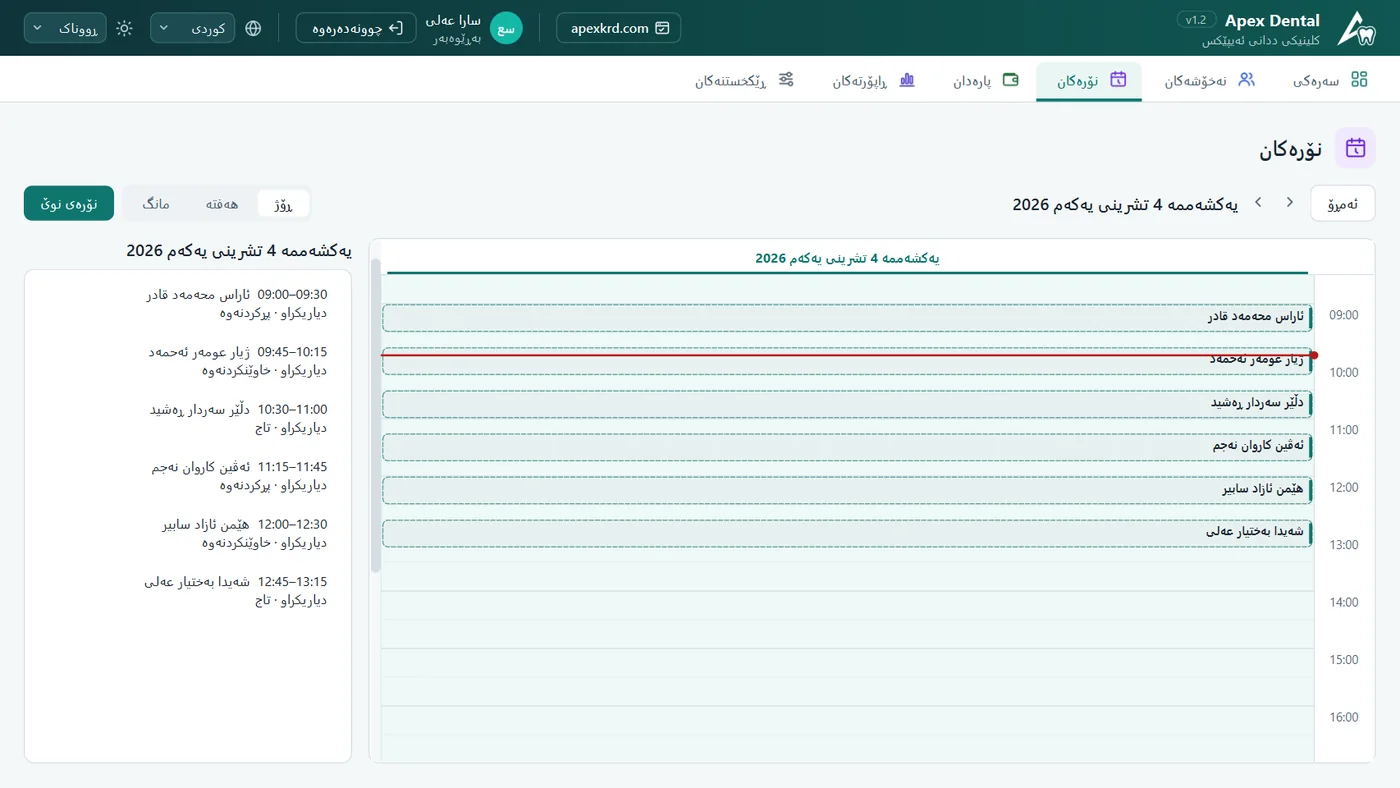Open دڵێر سەردار ڕەشید calendar block

[x=847, y=404]
